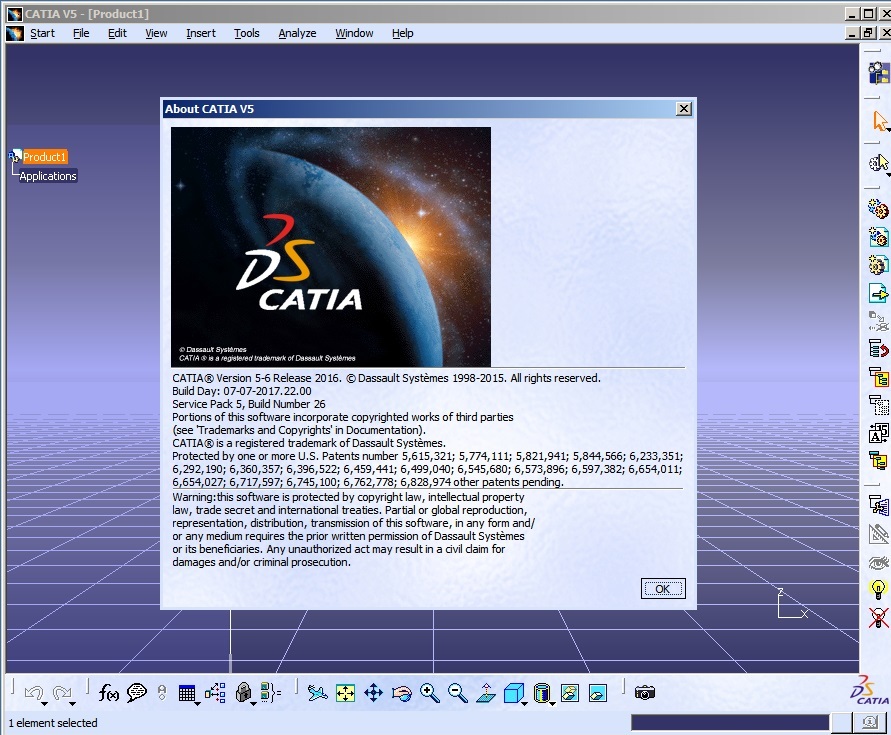The width and height of the screenshot is (891, 735).
Task: Click the compass axis in the viewport
Action: click(792, 604)
